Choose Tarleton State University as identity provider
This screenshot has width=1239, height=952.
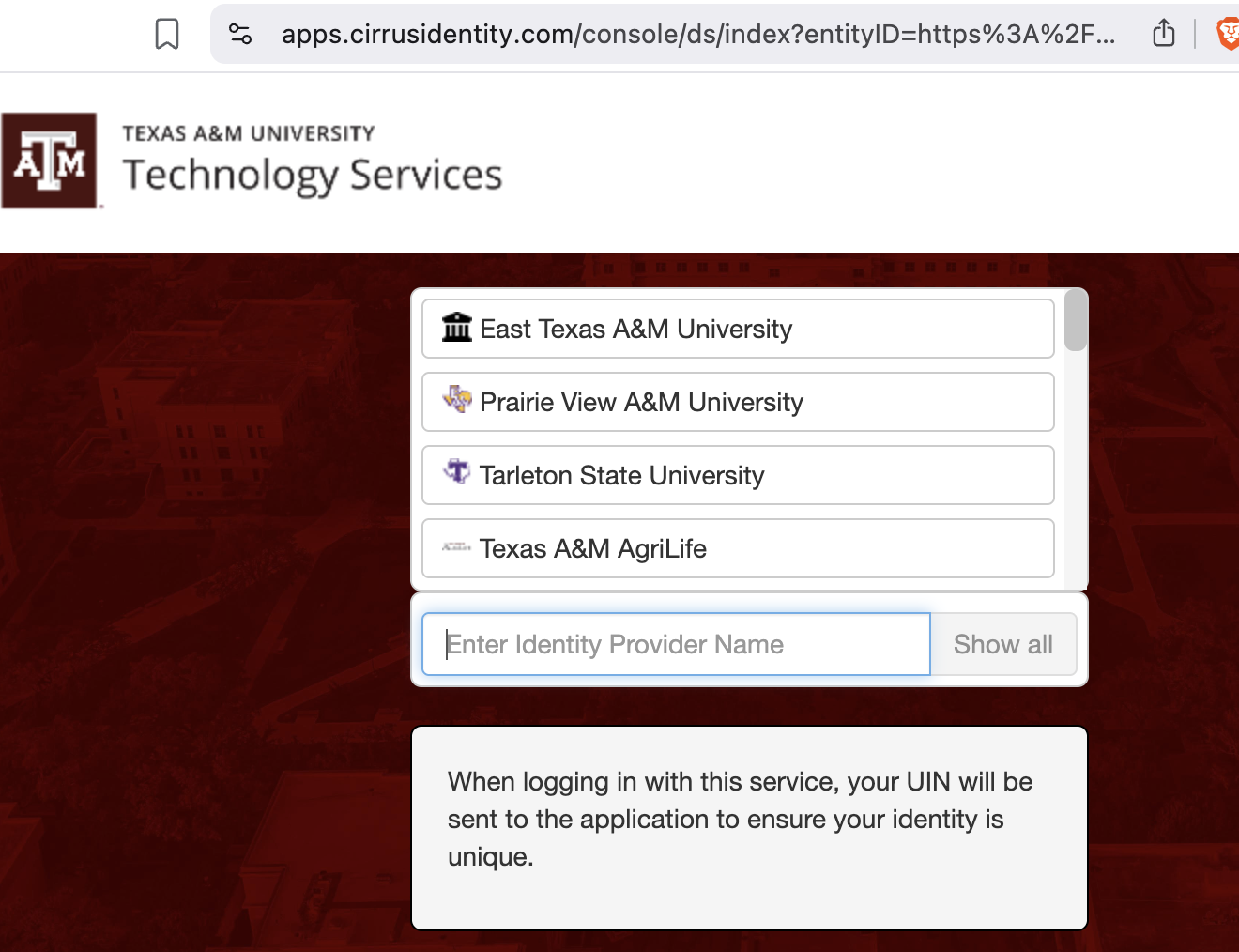738,475
